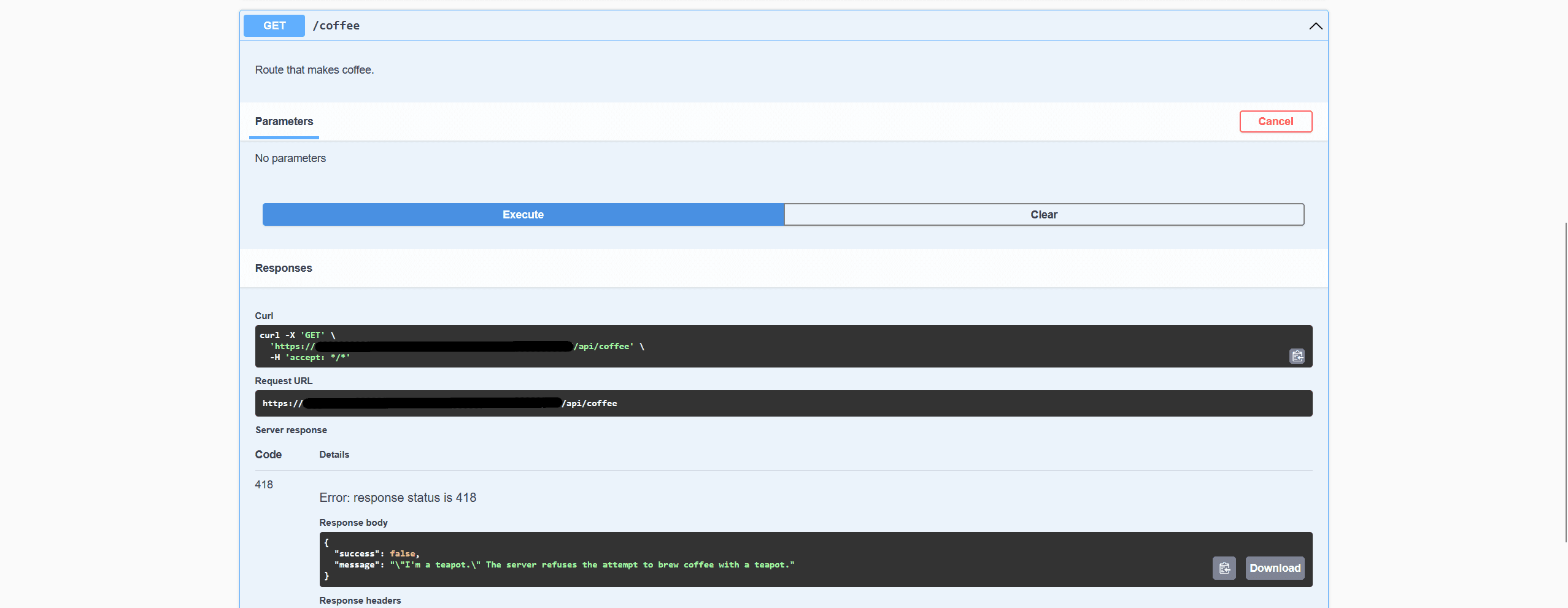This screenshot has width=1568, height=608.
Task: Switch to the Parameters tab
Action: point(284,121)
